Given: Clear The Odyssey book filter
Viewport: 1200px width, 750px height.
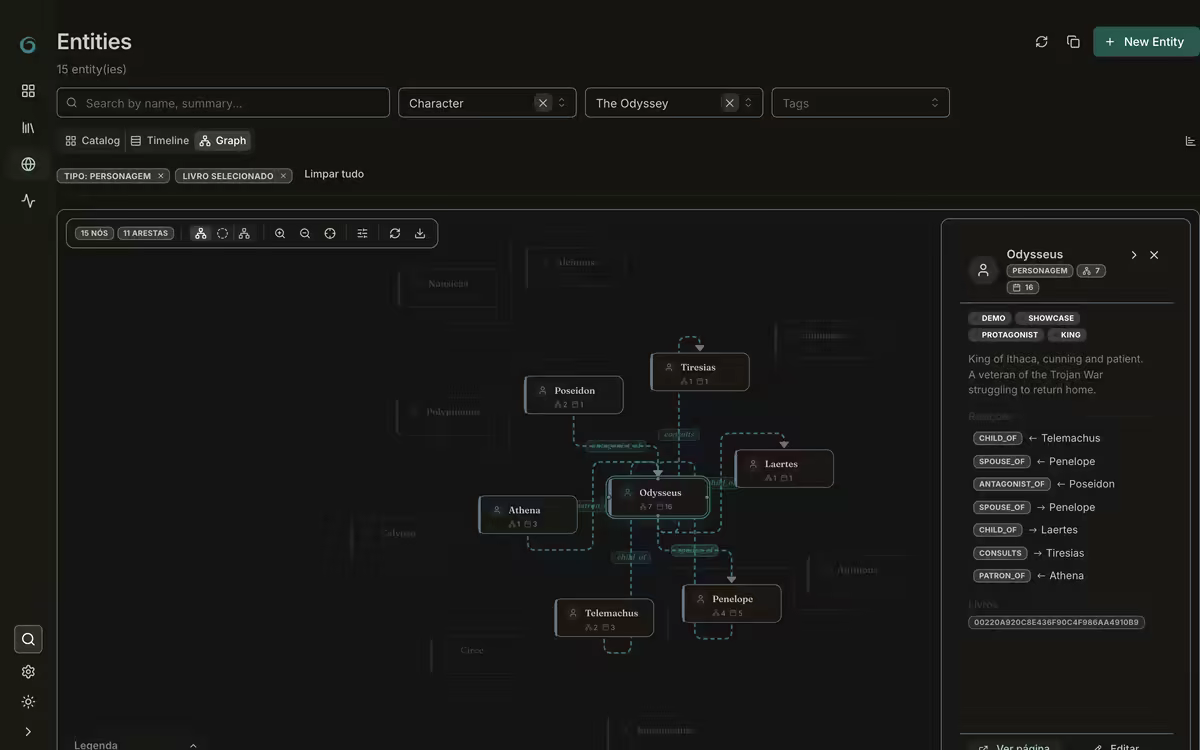Looking at the screenshot, I should tap(730, 103).
